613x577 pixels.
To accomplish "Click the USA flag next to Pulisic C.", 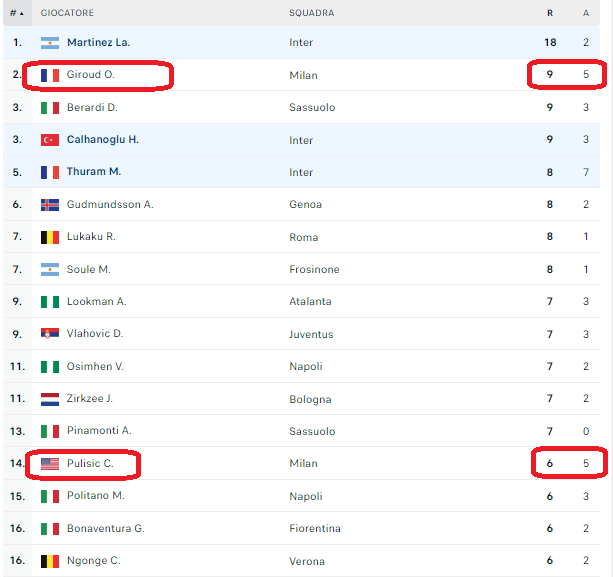I will pos(50,464).
